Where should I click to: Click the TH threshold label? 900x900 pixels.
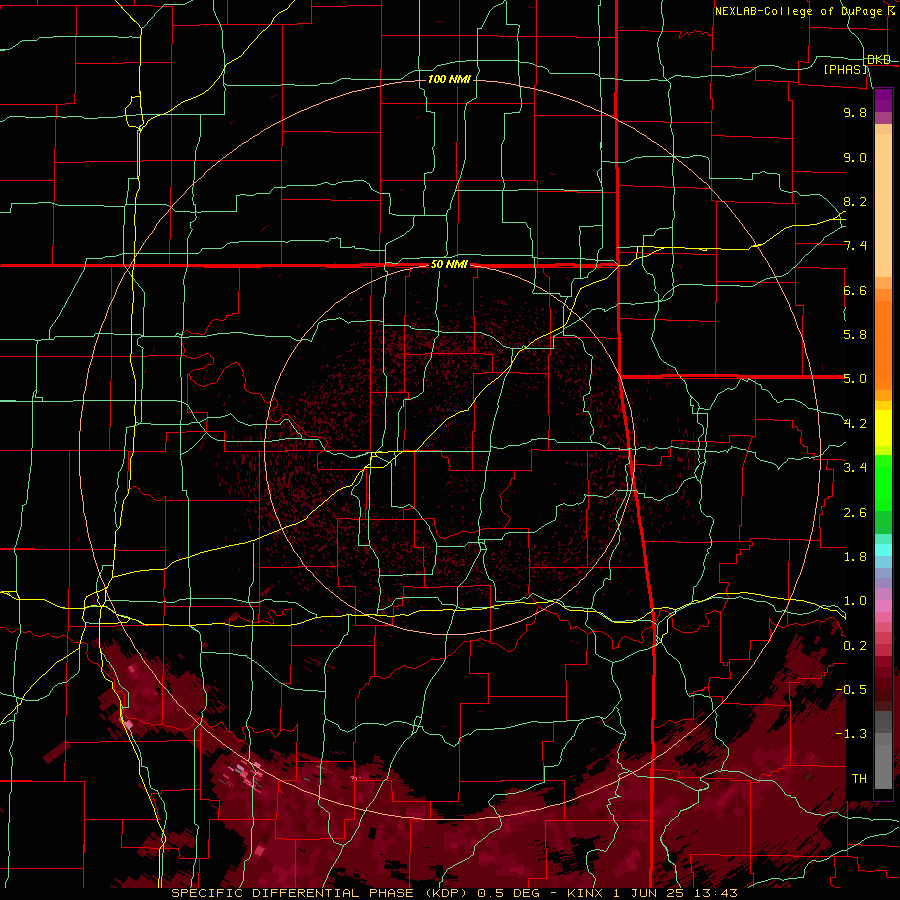pos(859,779)
